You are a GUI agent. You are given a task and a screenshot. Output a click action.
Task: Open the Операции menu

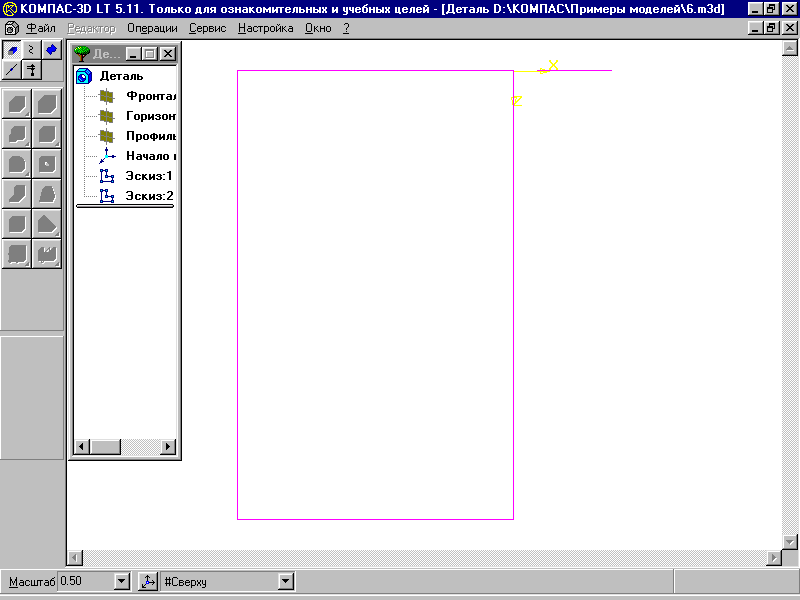pos(152,28)
